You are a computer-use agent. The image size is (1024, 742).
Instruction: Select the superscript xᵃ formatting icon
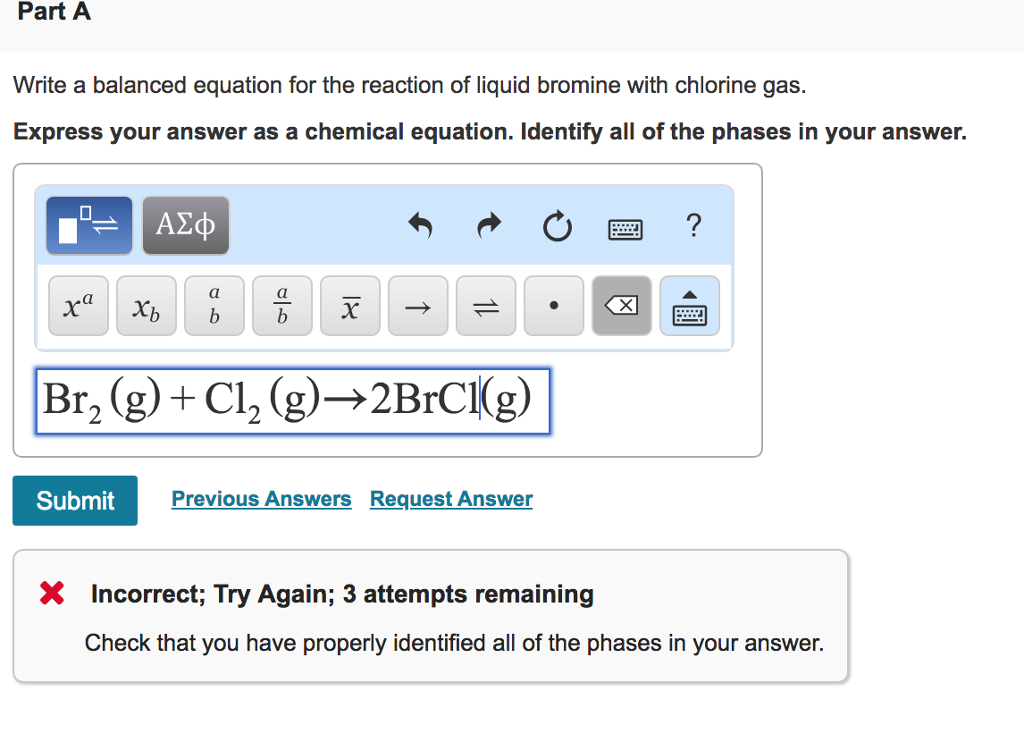coord(78,306)
